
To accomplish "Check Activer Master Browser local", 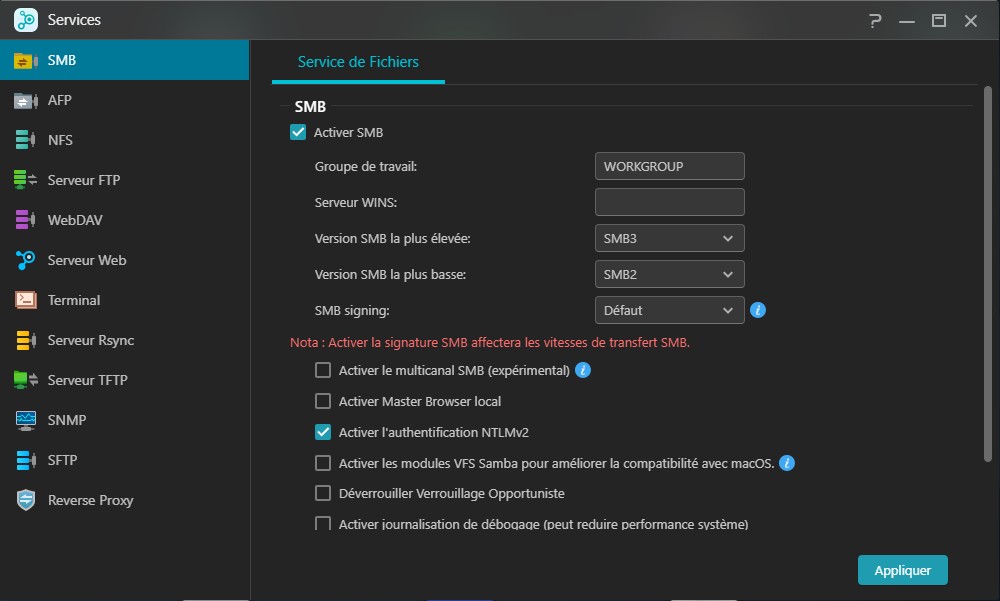I will pyautogui.click(x=323, y=401).
